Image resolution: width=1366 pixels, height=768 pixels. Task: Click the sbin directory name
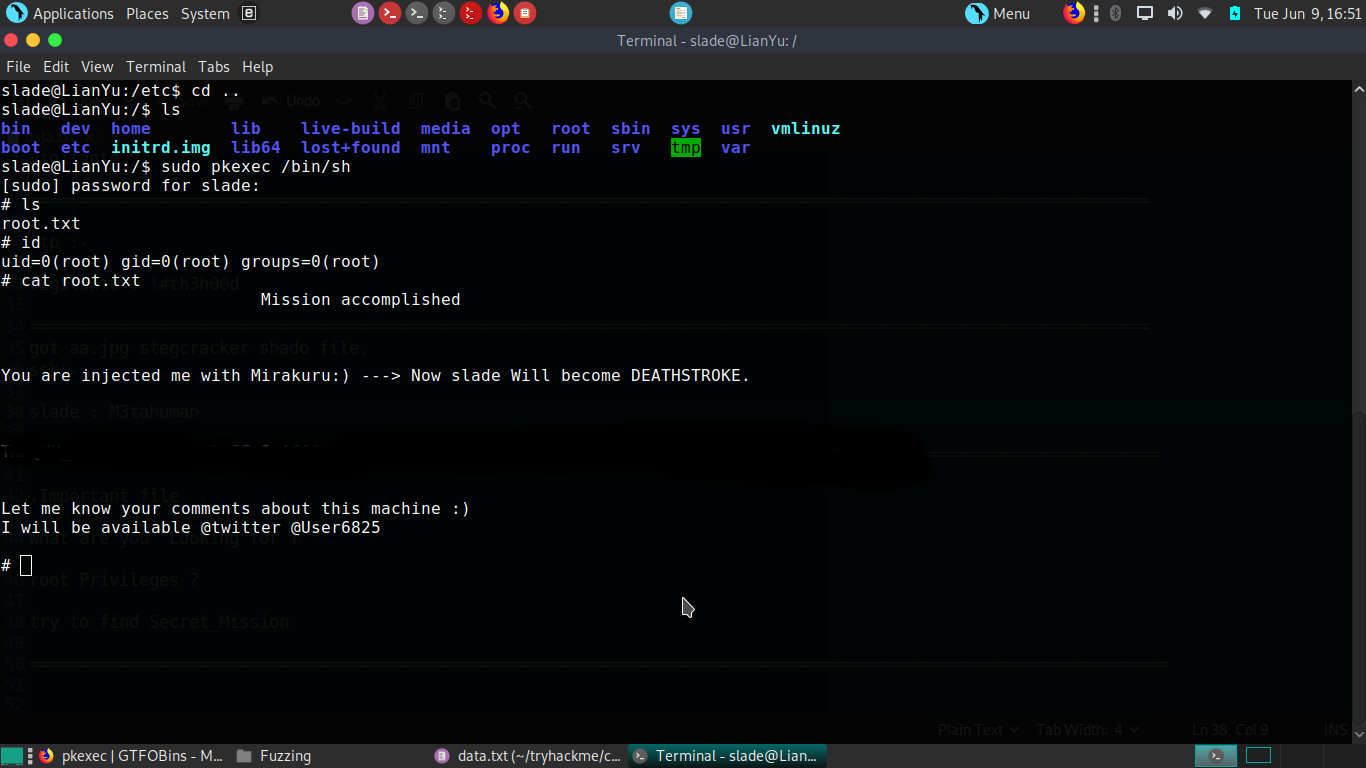click(631, 129)
